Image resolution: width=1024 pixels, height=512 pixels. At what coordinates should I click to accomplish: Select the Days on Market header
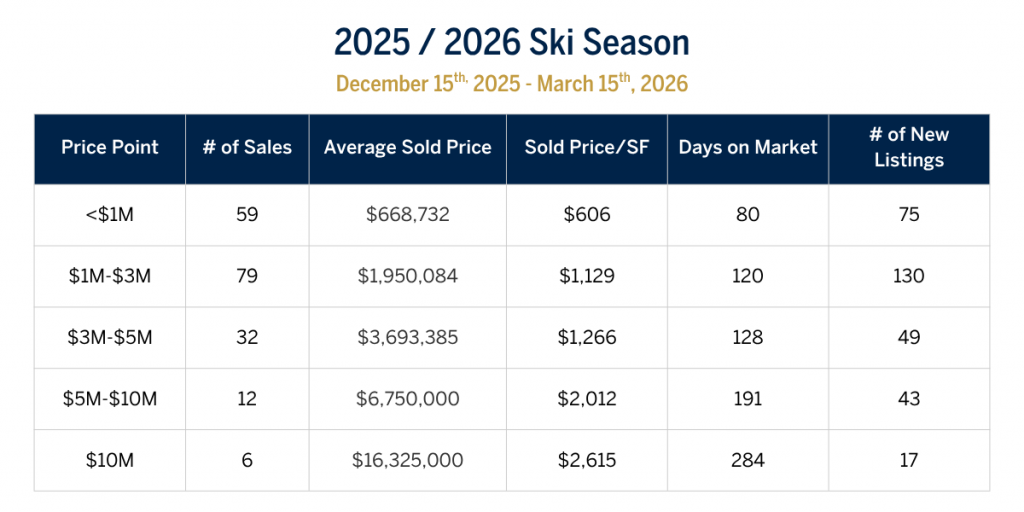pos(748,148)
